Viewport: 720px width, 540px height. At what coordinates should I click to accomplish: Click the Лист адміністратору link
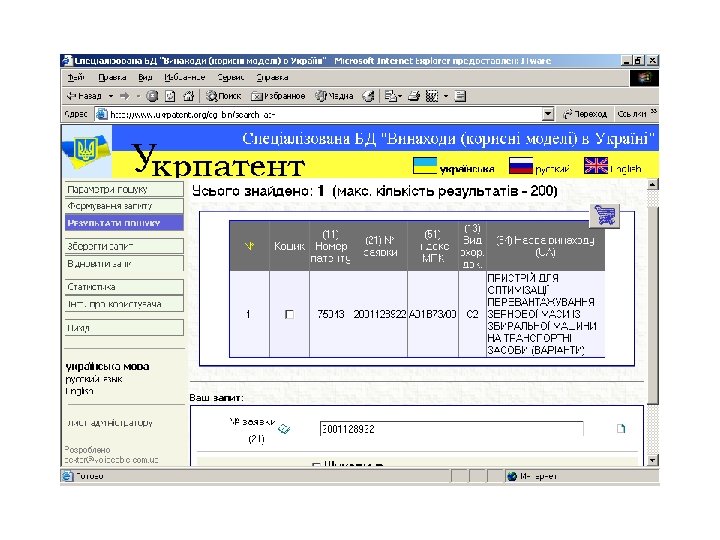pos(109,423)
